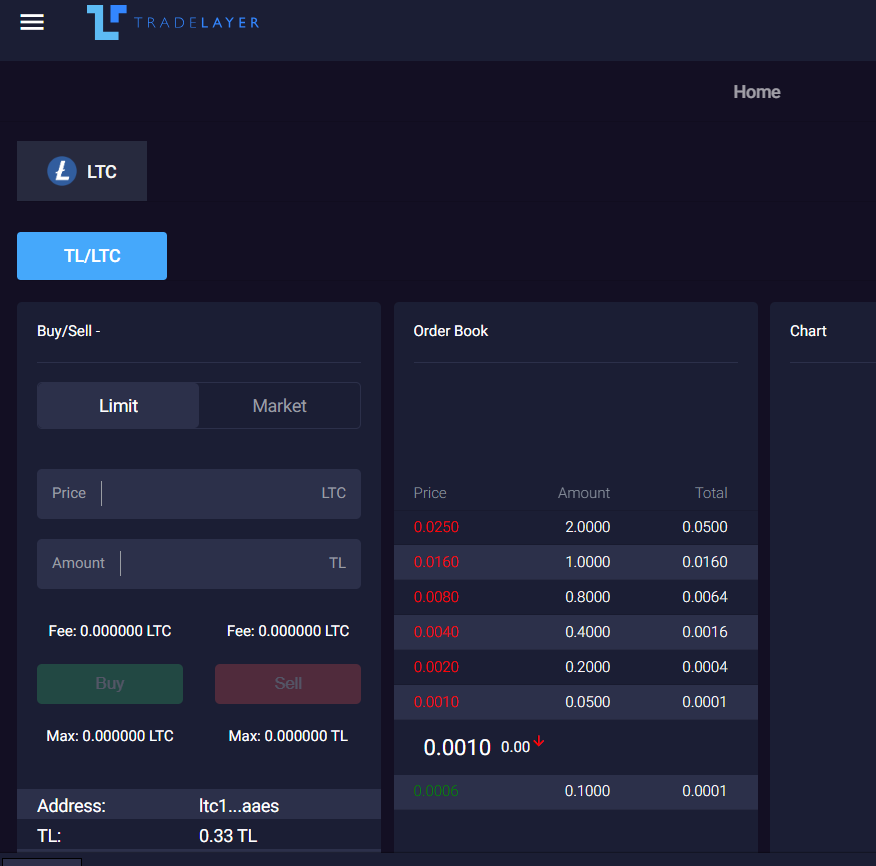This screenshot has width=876, height=866.
Task: Select buy order at price 0.0006
Action: 576,792
